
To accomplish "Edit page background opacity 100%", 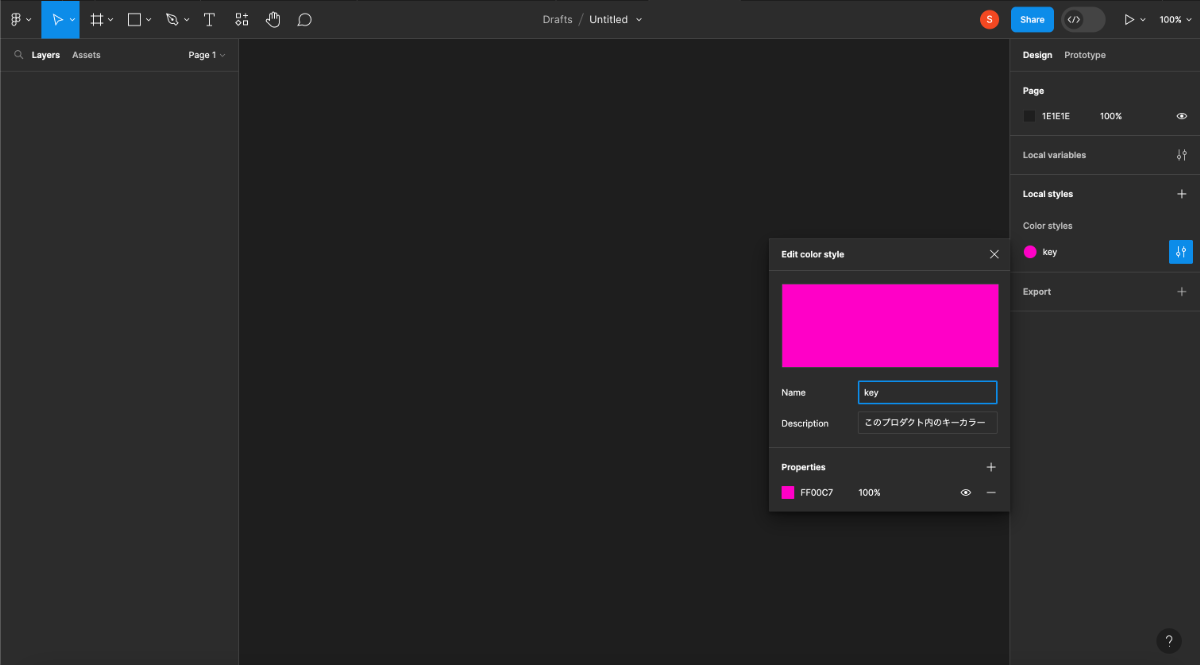I will point(1111,116).
